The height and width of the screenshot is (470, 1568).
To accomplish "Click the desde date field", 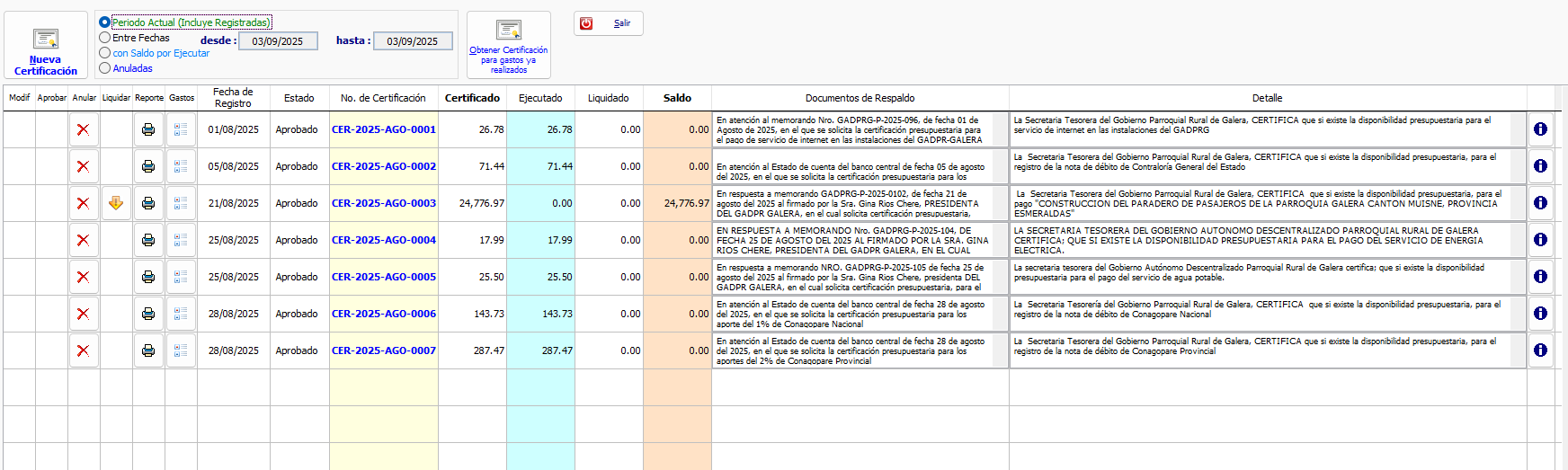I will point(278,41).
